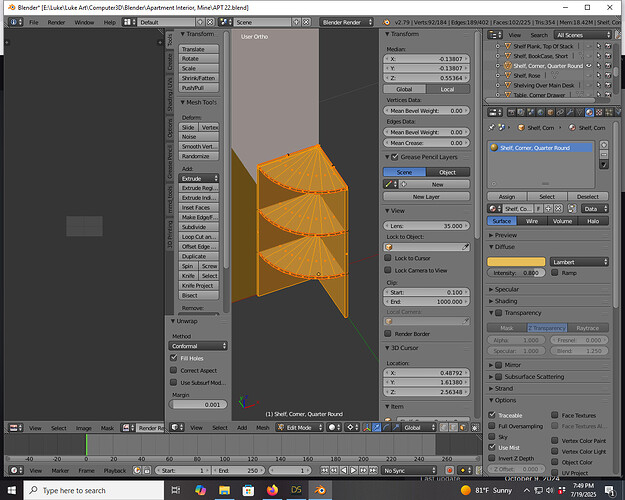Toggle restrict render for Shelf, Corner, Quarter Round

608,66
